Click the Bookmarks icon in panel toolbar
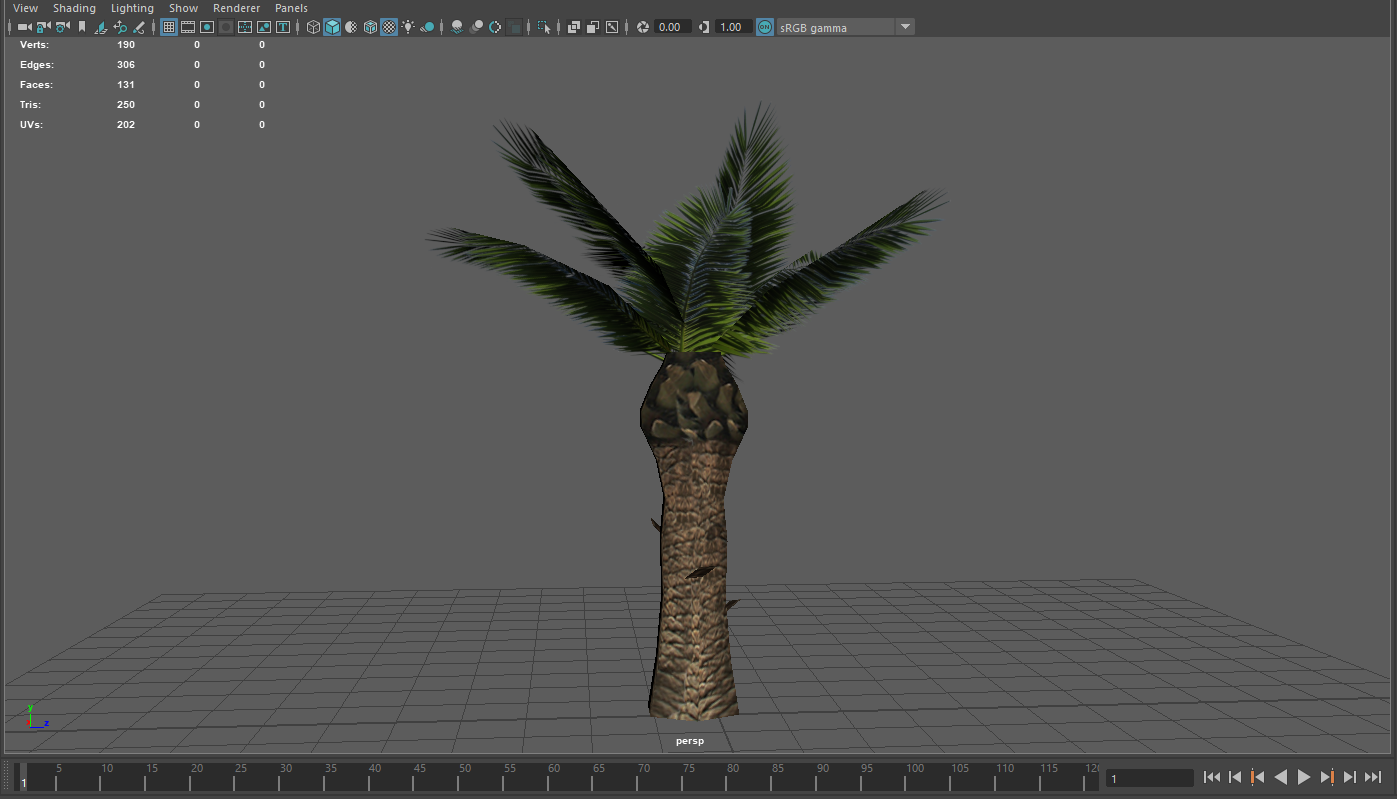The height and width of the screenshot is (799, 1397). (82, 27)
